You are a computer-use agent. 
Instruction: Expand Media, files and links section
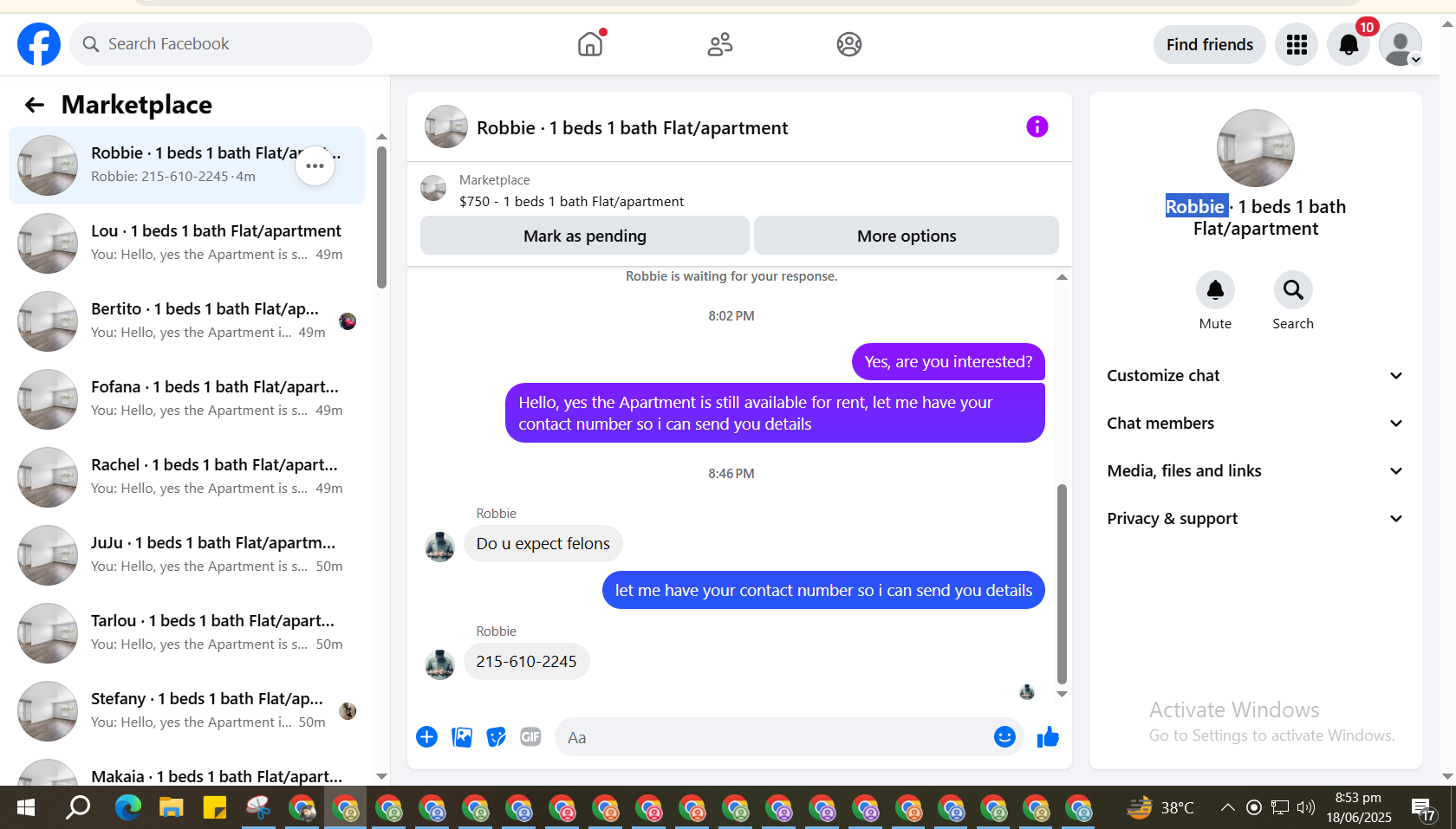[1255, 471]
